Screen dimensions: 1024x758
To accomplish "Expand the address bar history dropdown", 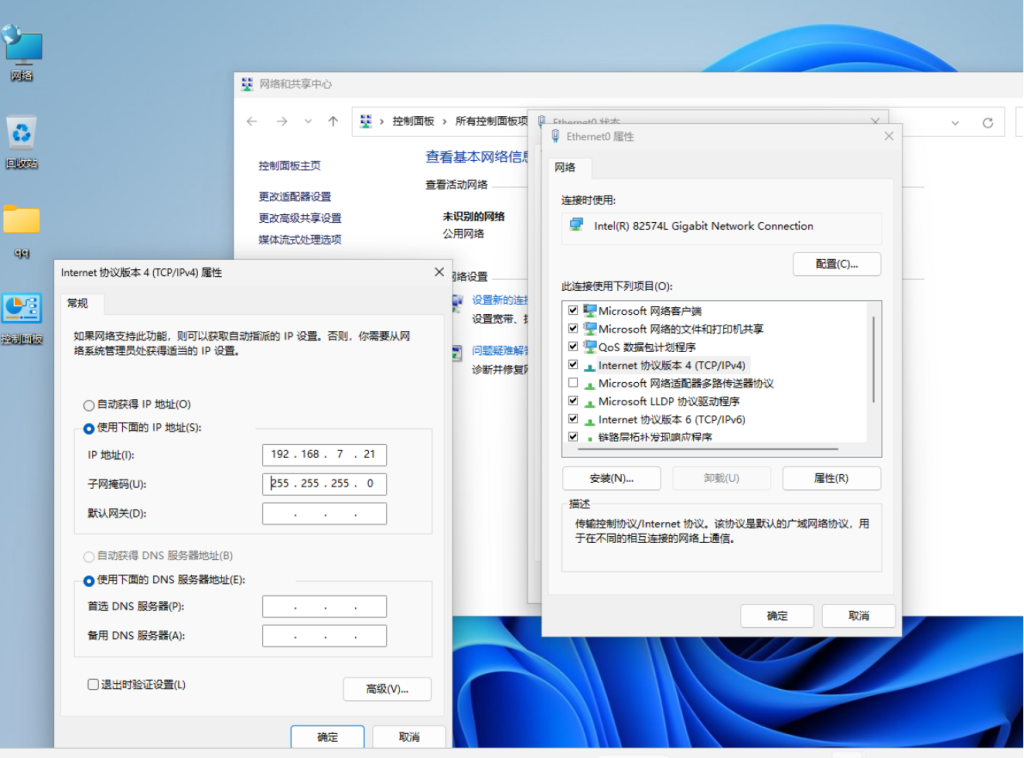I will [955, 122].
